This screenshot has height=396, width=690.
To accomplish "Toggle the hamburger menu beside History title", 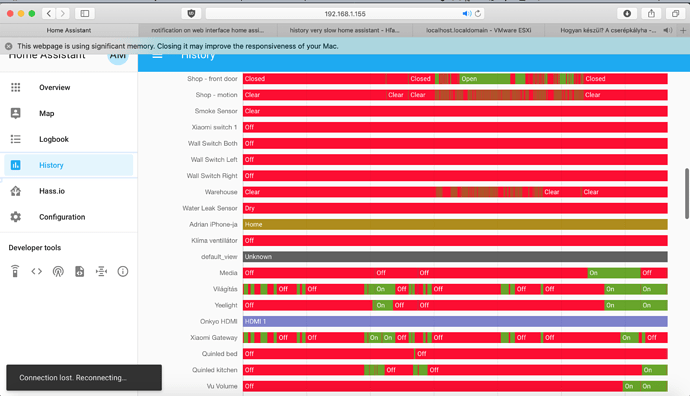I will click(157, 56).
